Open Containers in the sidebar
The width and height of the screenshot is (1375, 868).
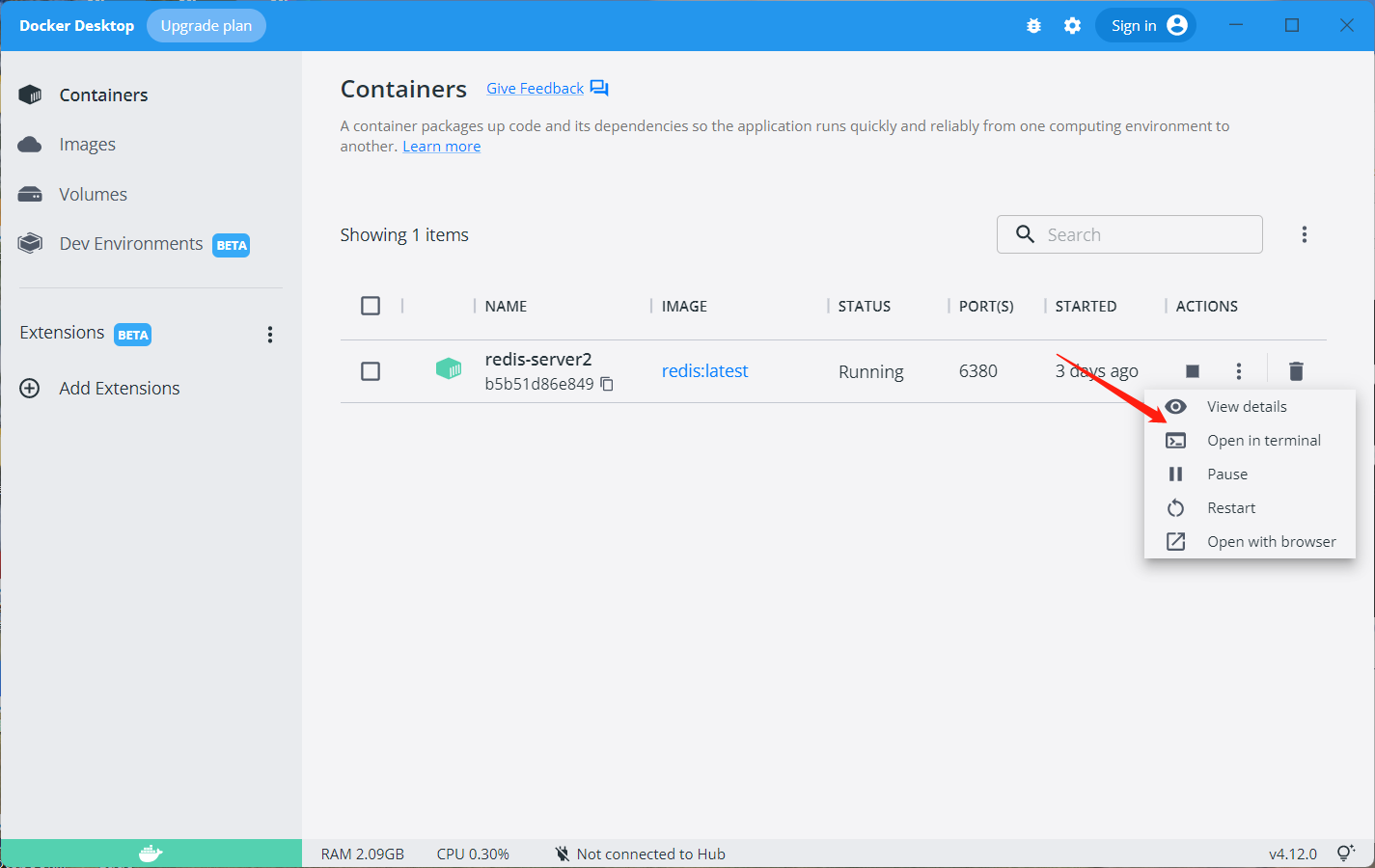pos(103,95)
